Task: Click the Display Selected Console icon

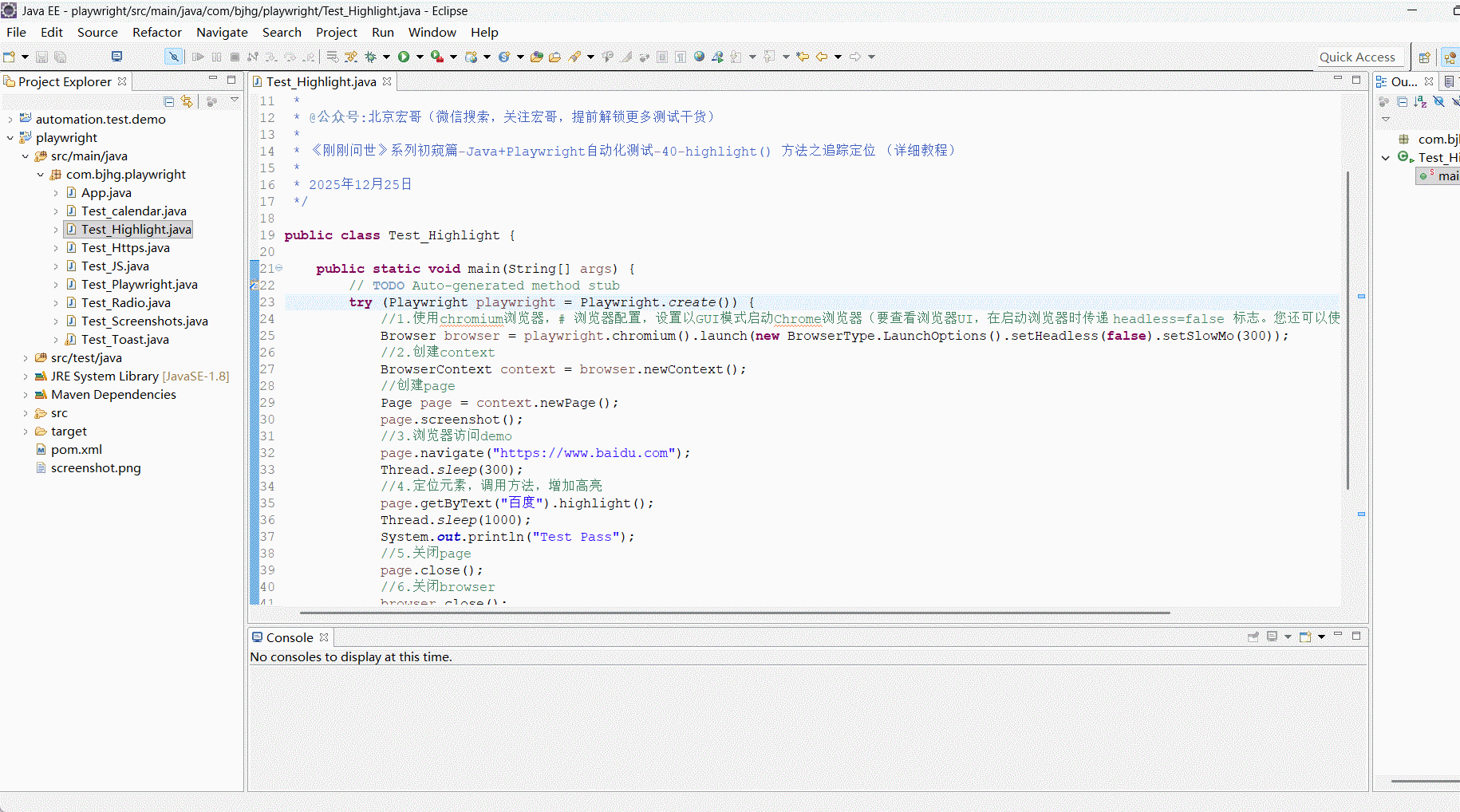Action: click(x=1272, y=637)
